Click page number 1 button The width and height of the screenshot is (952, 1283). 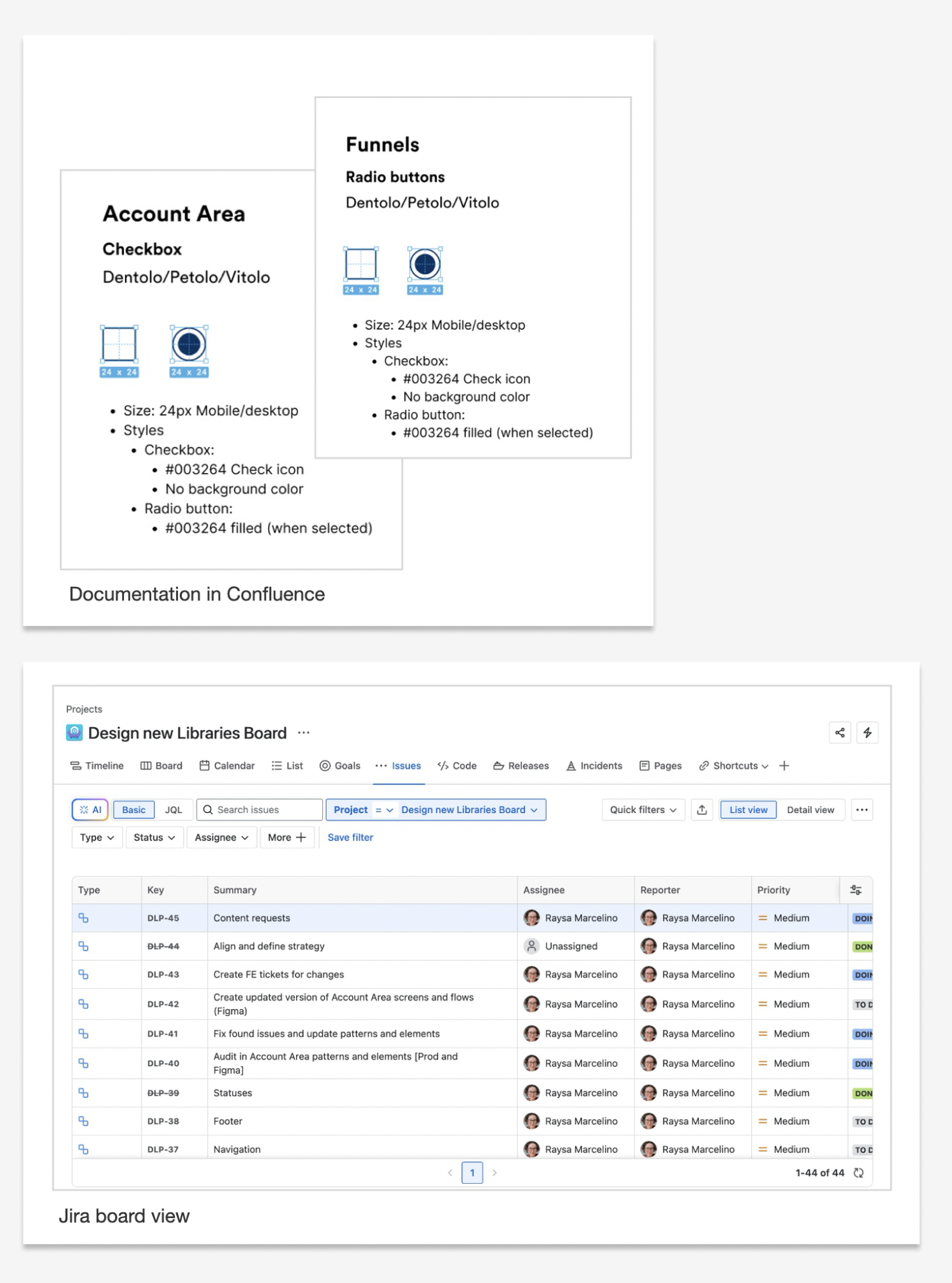coord(472,1172)
